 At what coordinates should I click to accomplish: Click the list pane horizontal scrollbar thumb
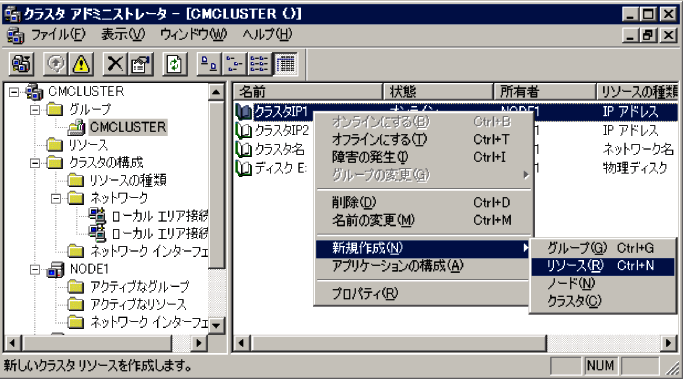click(398, 343)
